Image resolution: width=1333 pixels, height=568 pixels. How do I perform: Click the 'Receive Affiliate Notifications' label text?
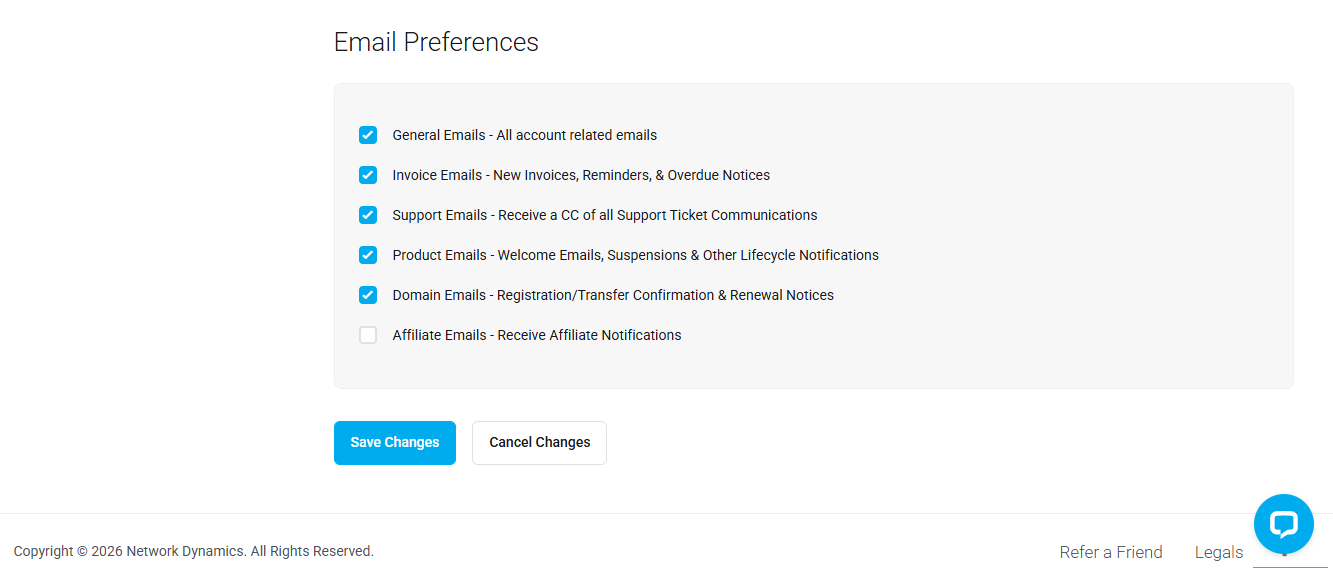pos(589,335)
